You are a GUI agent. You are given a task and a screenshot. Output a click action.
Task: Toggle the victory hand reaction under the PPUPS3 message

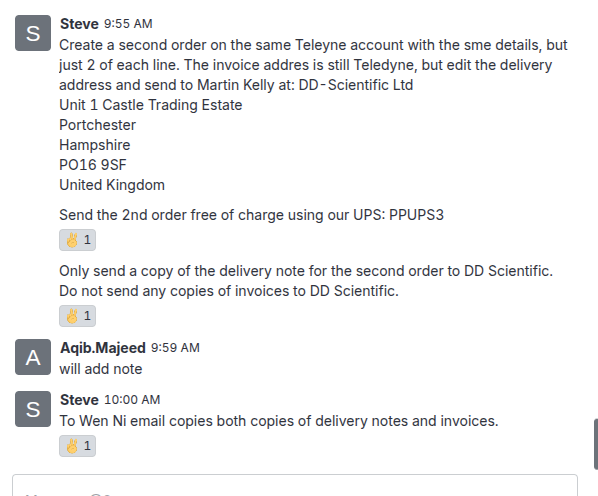coord(77,240)
